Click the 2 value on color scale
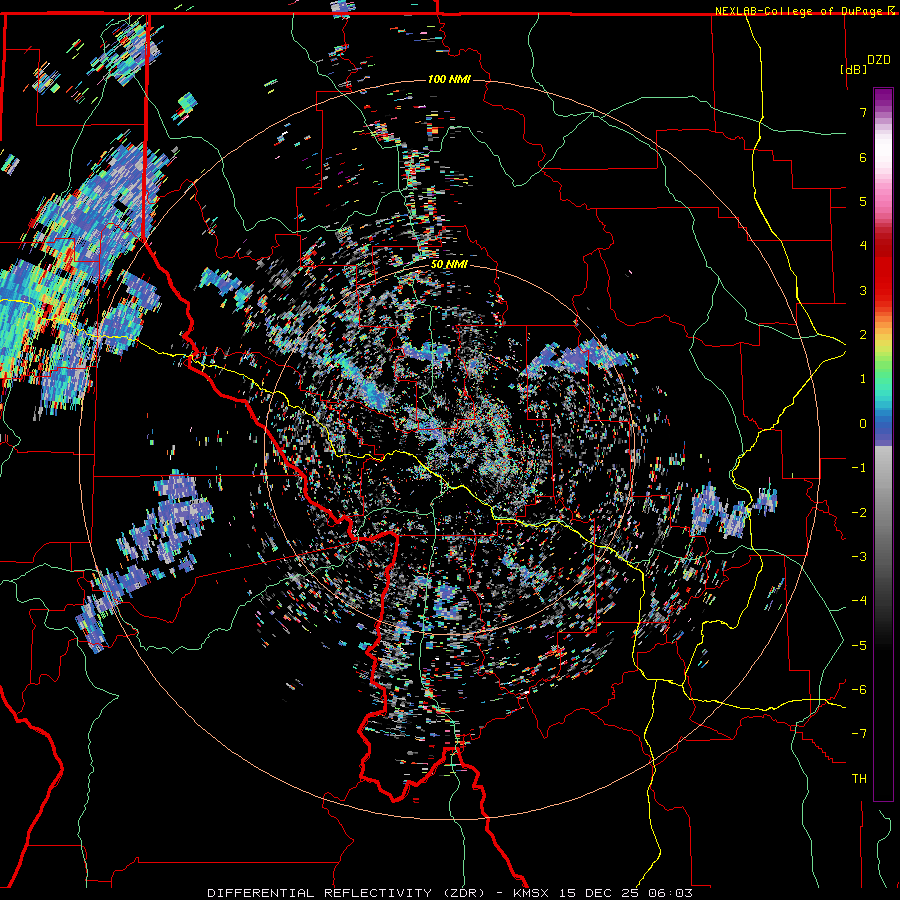 [x=863, y=335]
